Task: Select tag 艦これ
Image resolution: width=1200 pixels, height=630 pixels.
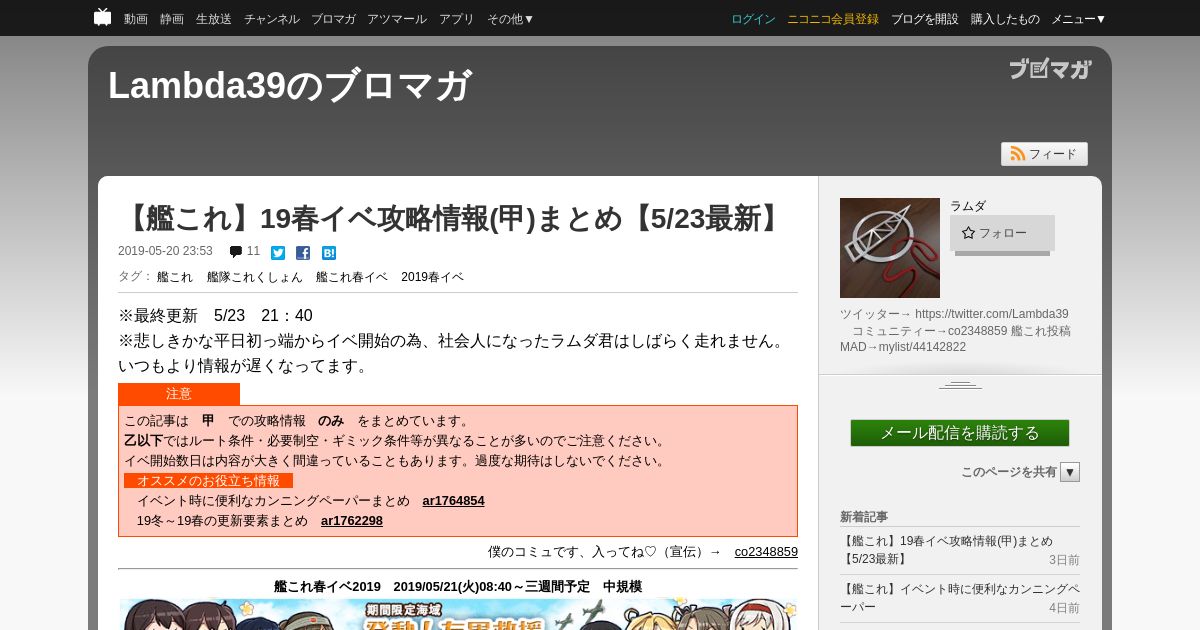Action: point(175,277)
